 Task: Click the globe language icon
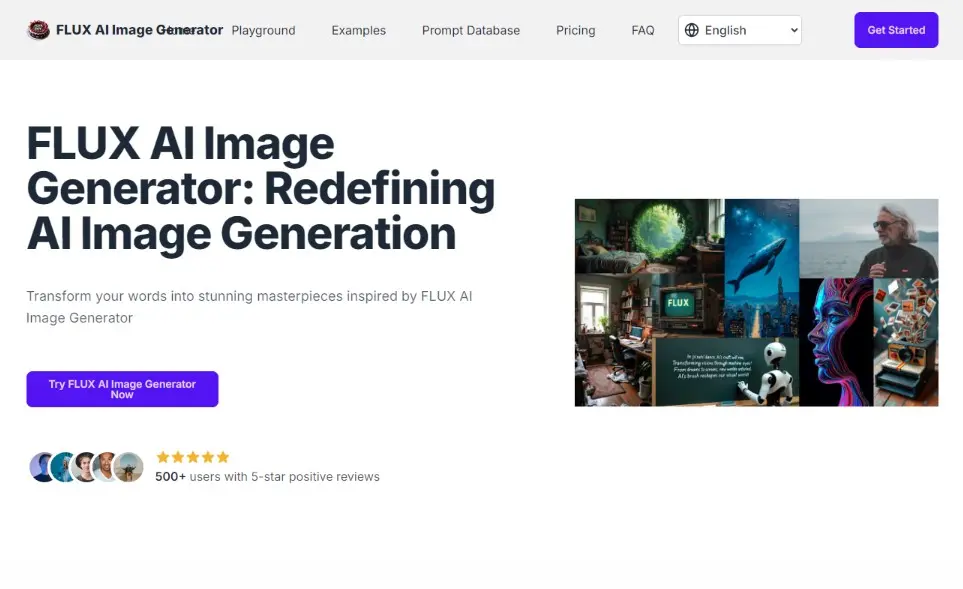tap(692, 30)
